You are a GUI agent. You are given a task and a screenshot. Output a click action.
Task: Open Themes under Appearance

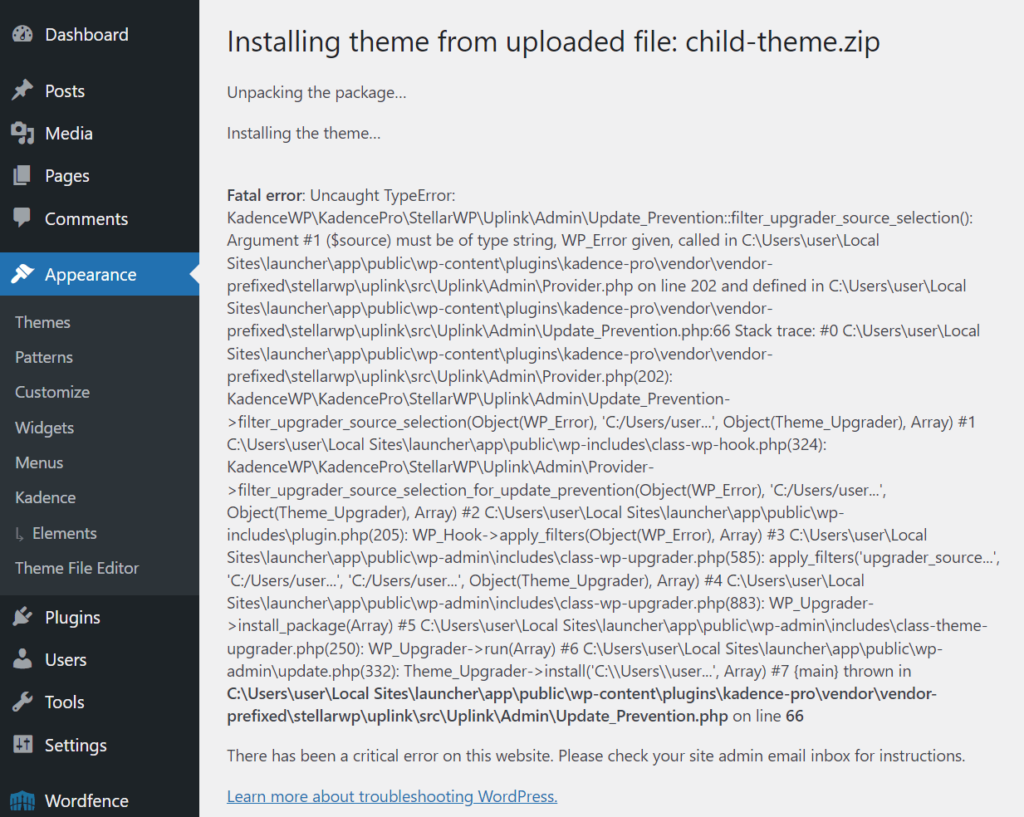pos(42,322)
